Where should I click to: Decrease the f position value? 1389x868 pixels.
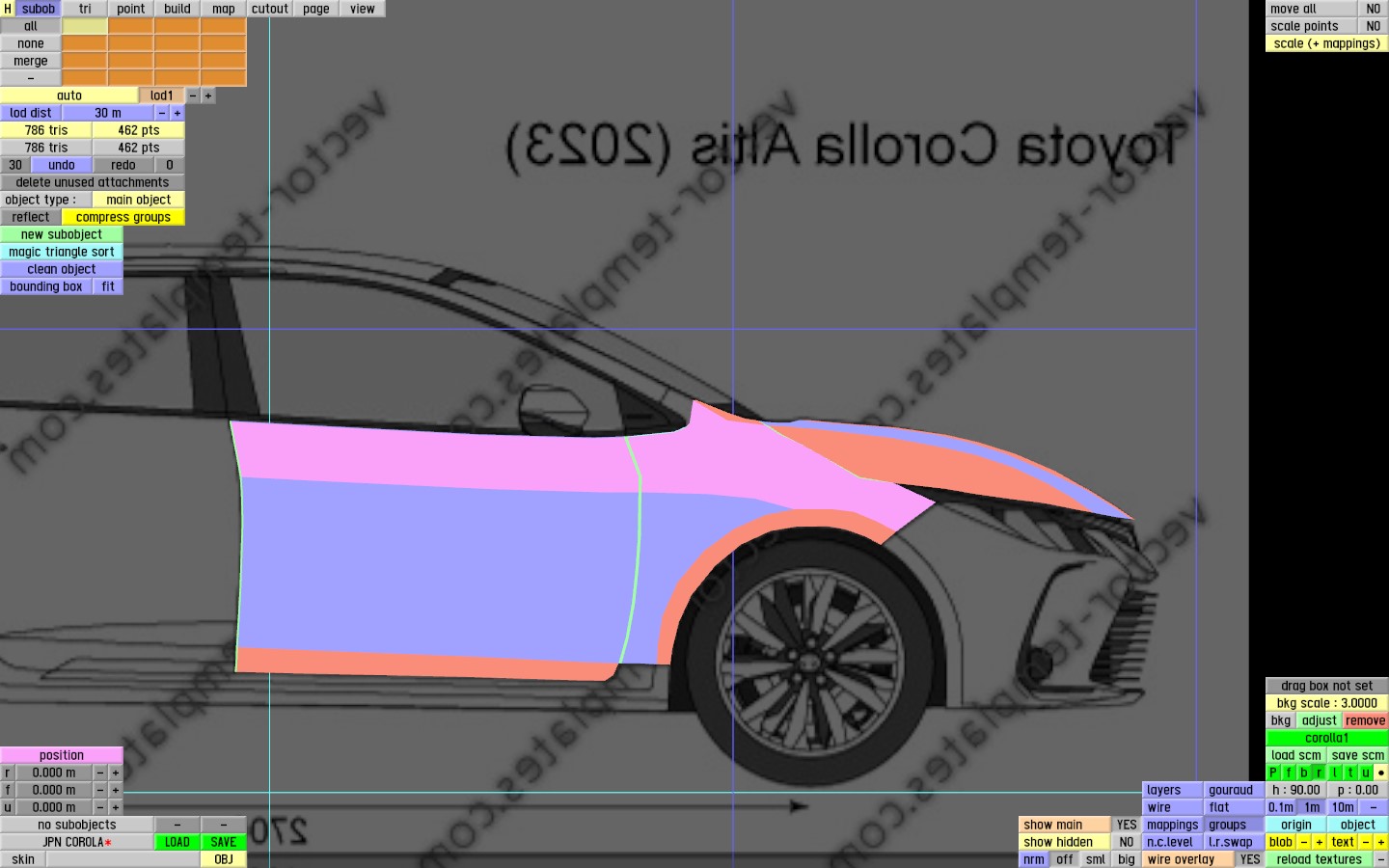(x=100, y=790)
